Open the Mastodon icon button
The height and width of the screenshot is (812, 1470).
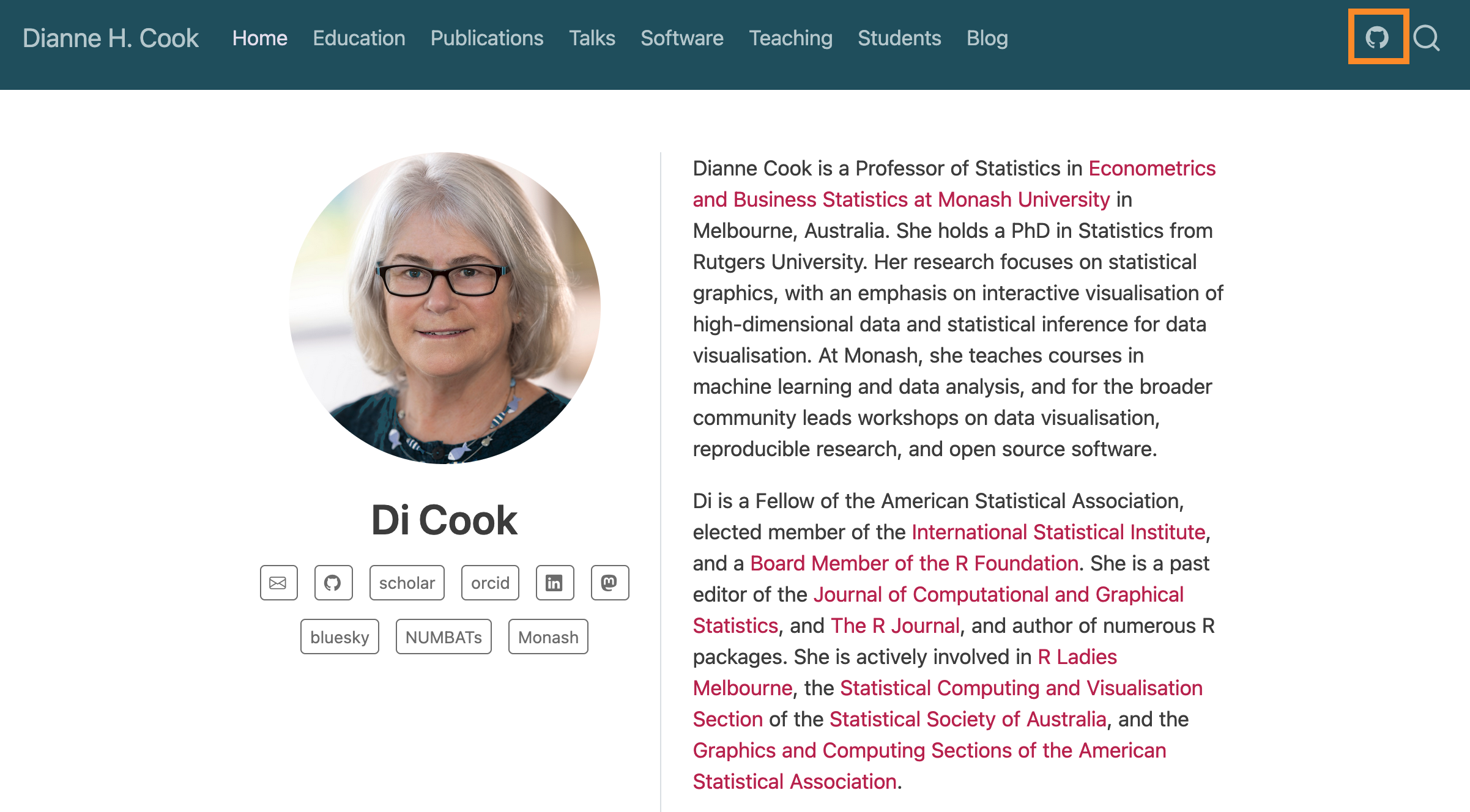pos(609,583)
